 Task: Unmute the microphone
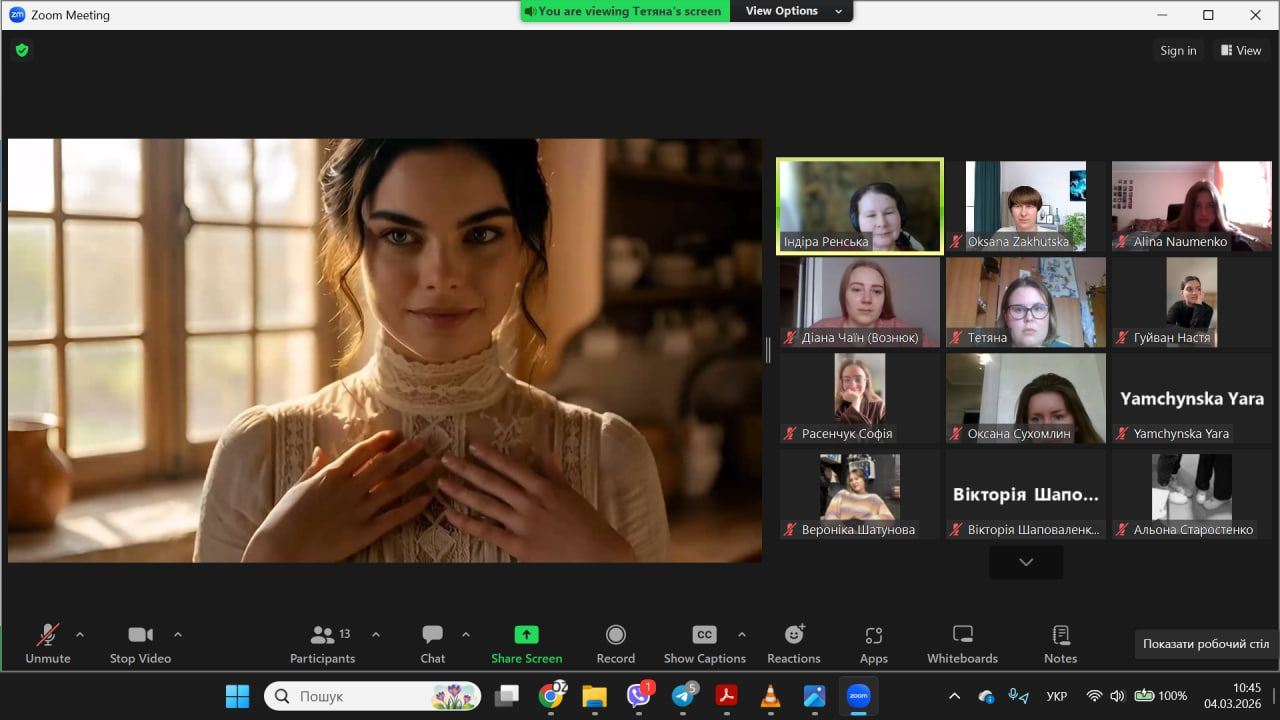click(x=47, y=644)
